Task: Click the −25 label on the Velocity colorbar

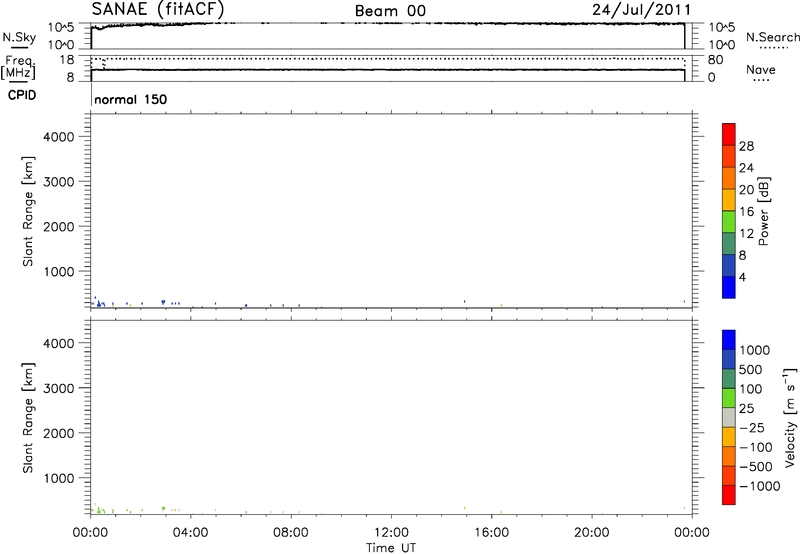Action: pyautogui.click(x=752, y=428)
